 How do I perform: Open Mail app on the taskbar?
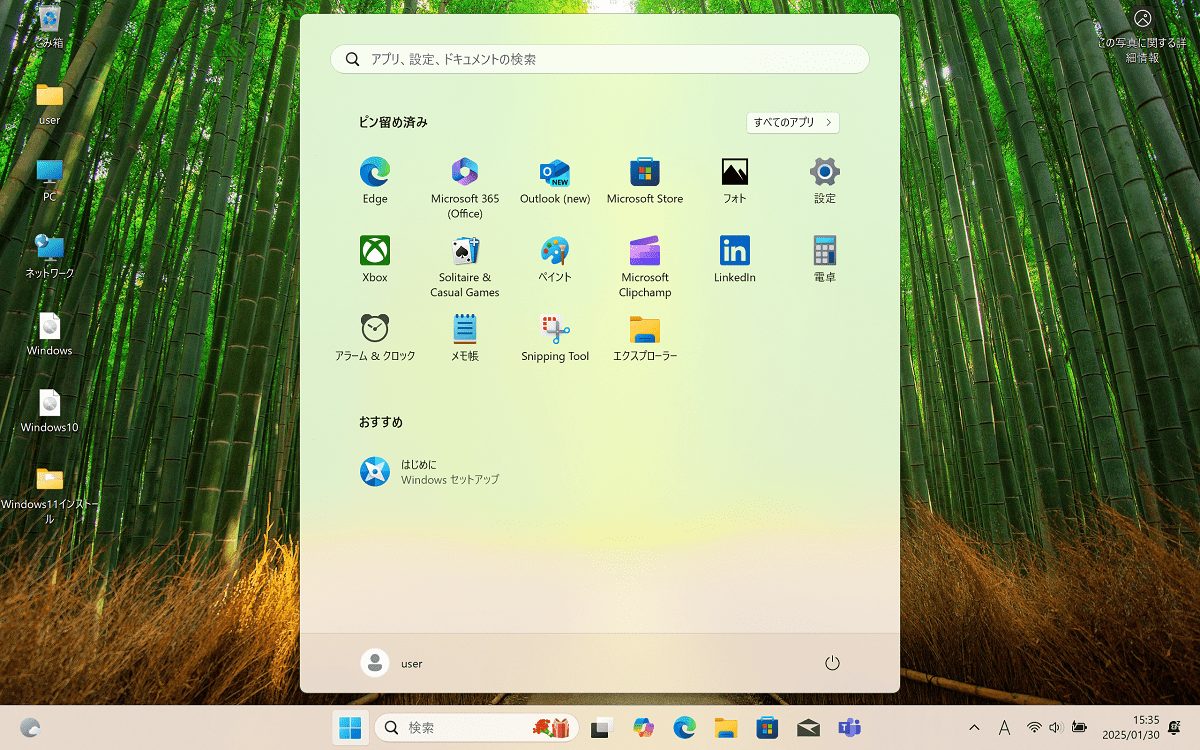click(808, 728)
